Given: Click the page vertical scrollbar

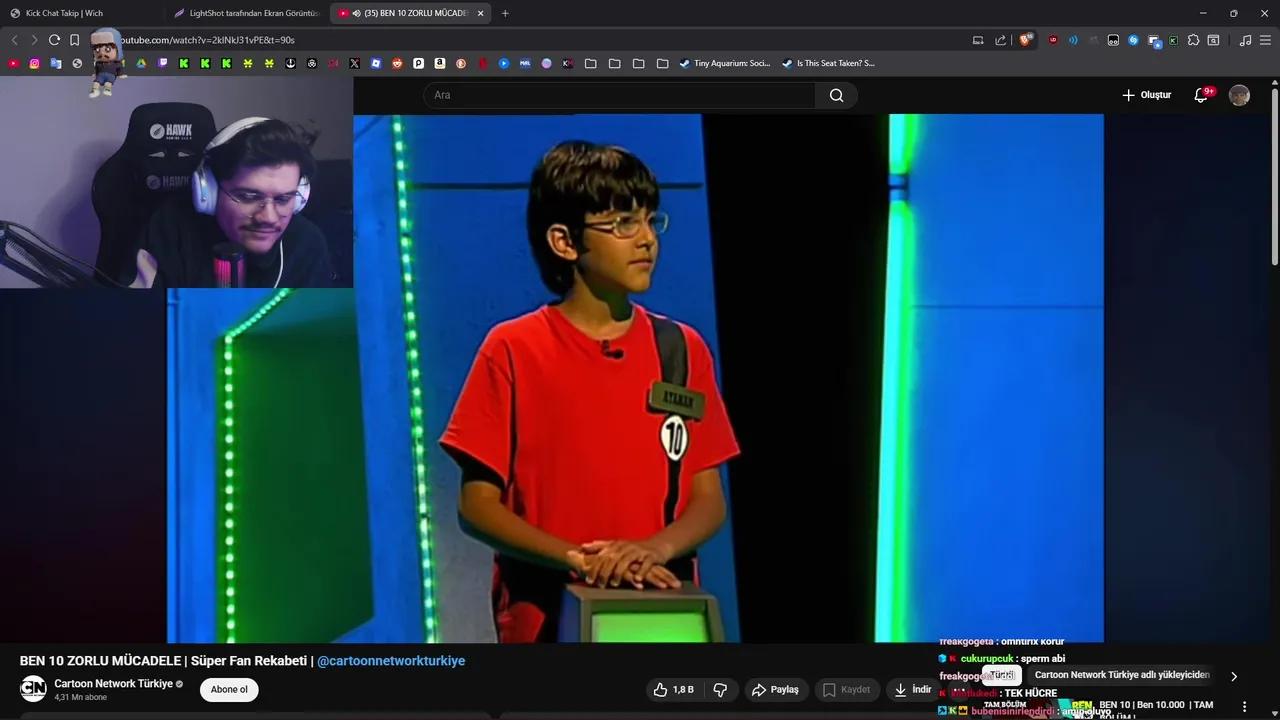Looking at the screenshot, I should pyautogui.click(x=1274, y=175).
